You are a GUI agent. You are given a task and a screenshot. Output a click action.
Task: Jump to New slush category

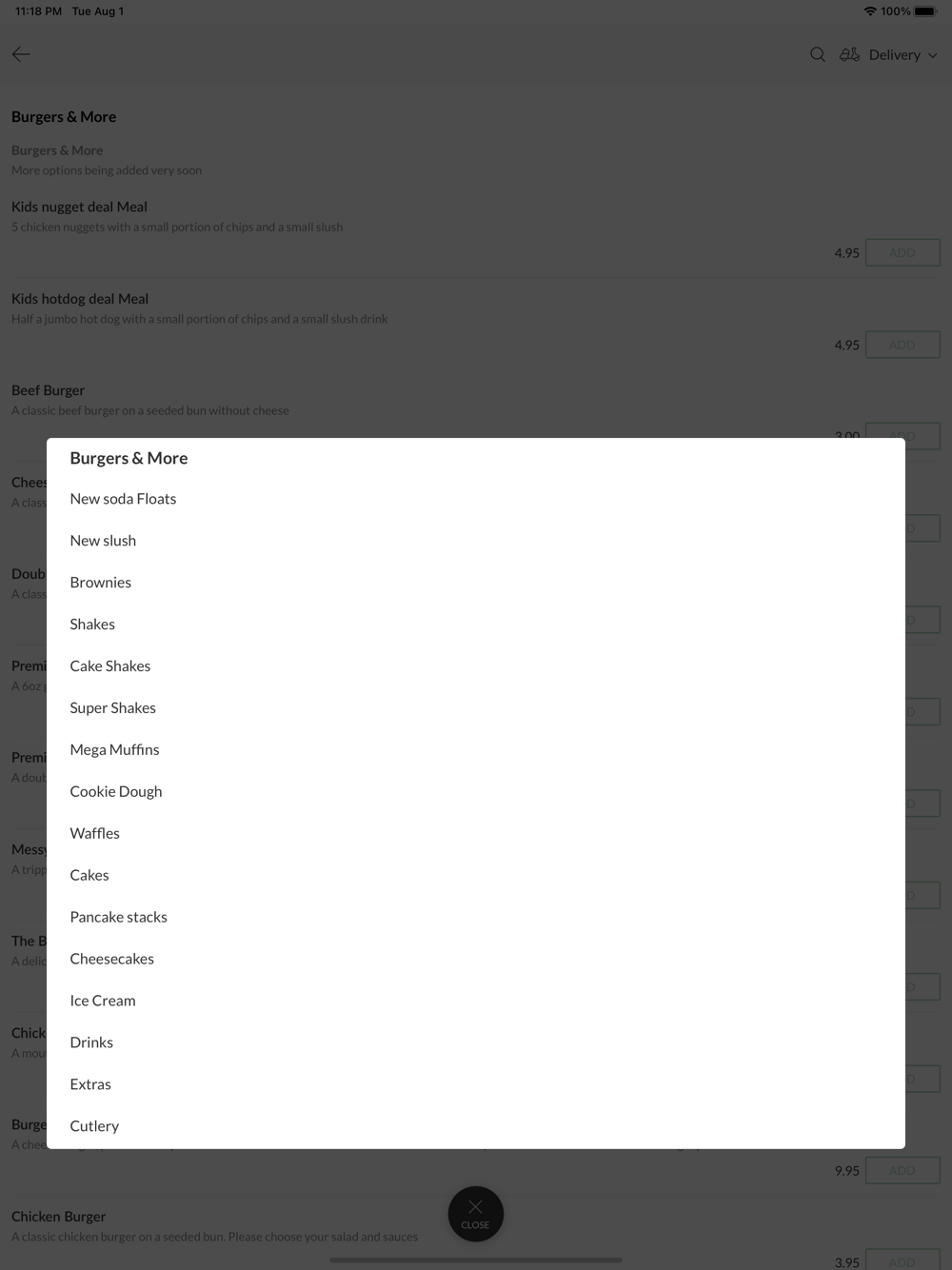tap(103, 541)
